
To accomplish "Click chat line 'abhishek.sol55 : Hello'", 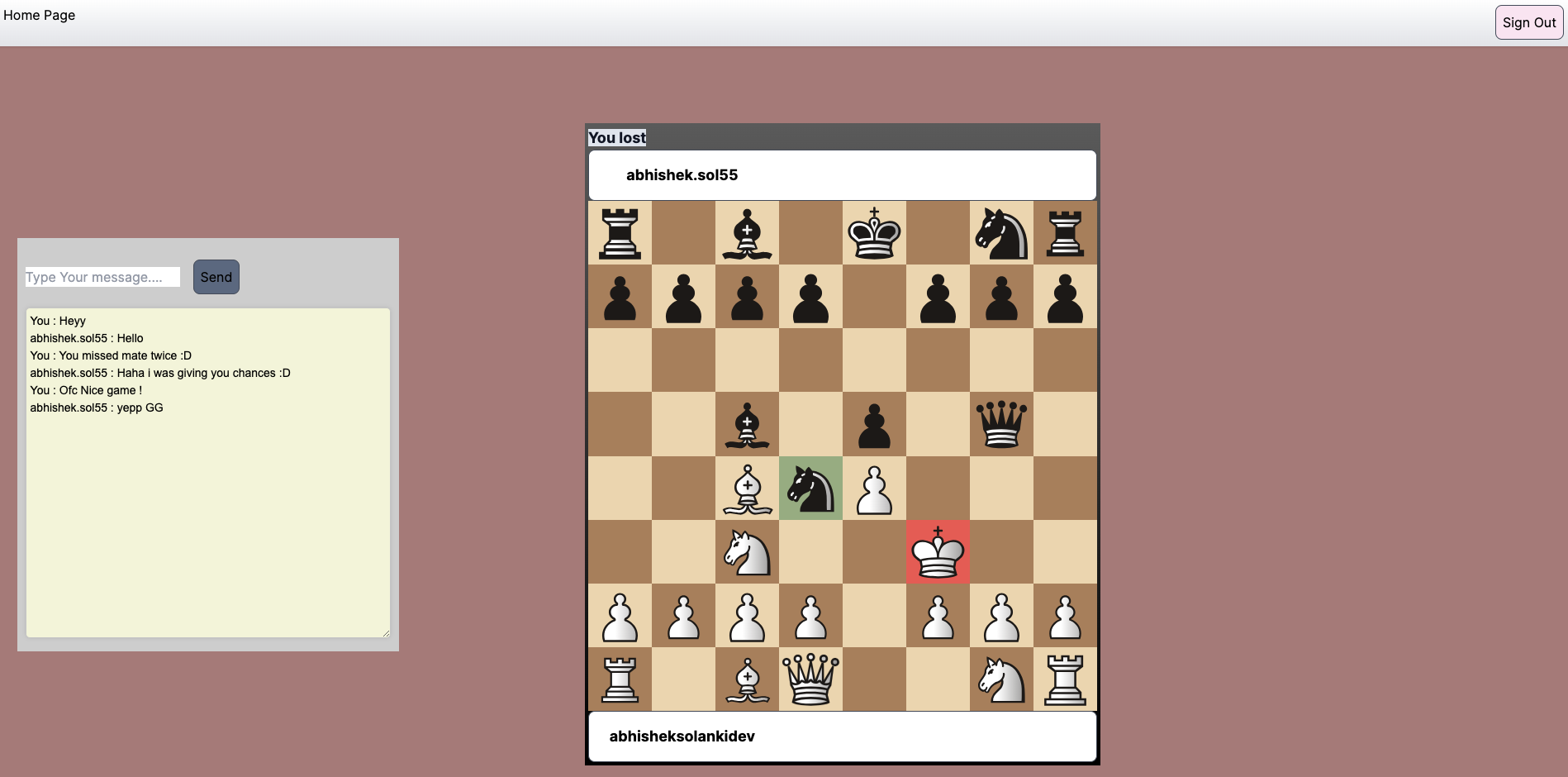I will pyautogui.click(x=87, y=338).
